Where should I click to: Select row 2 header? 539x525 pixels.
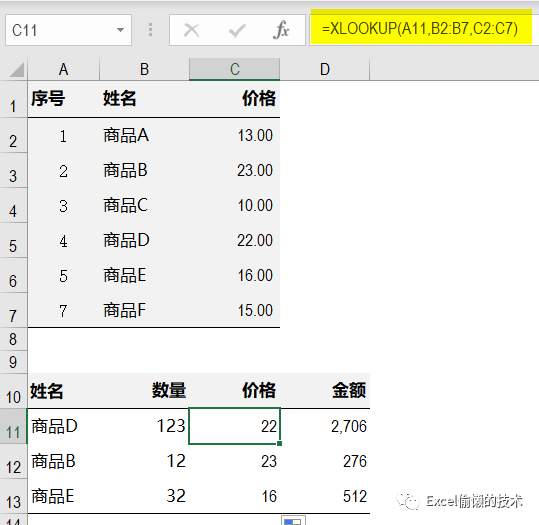[13, 136]
